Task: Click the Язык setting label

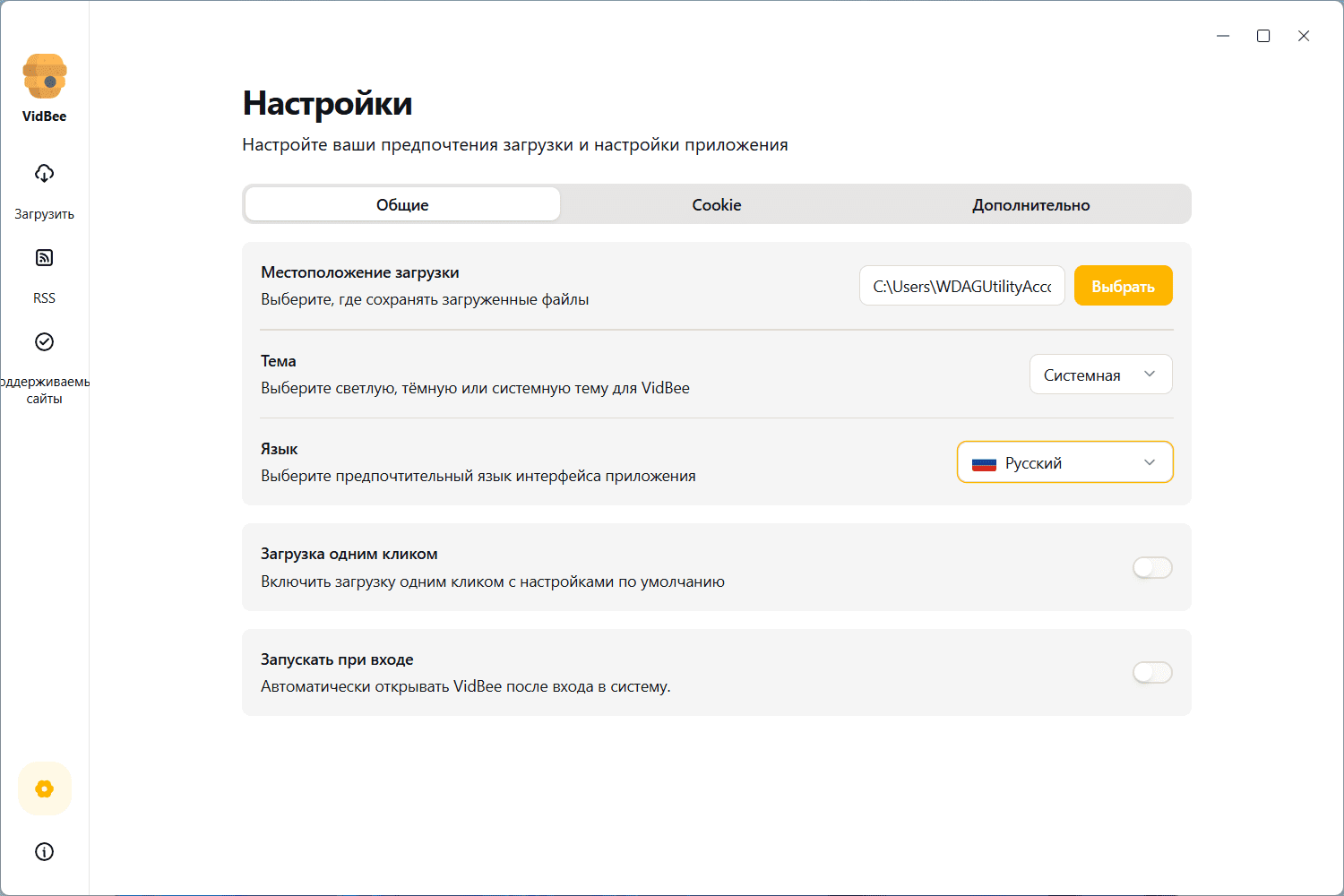Action: point(280,449)
